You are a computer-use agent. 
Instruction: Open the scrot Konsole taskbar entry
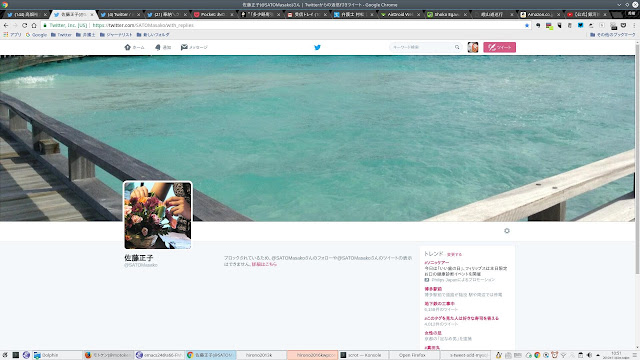pyautogui.click(x=363, y=355)
